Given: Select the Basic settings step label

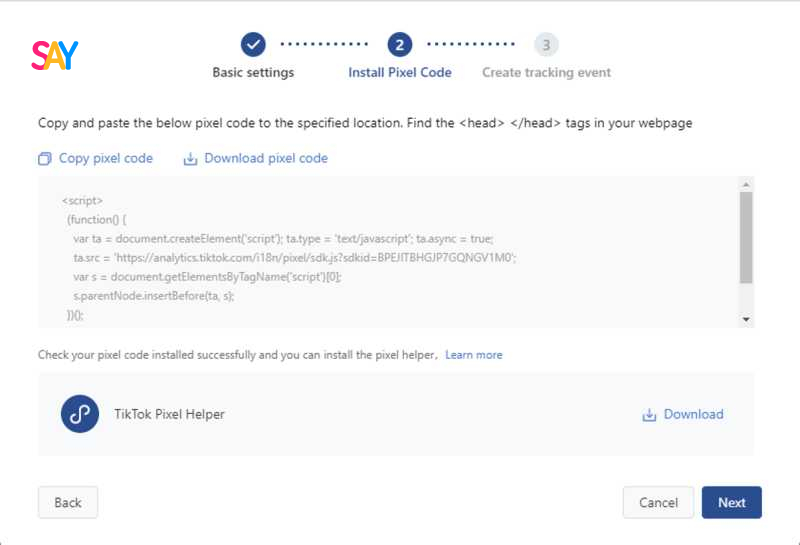Looking at the screenshot, I should (x=253, y=72).
